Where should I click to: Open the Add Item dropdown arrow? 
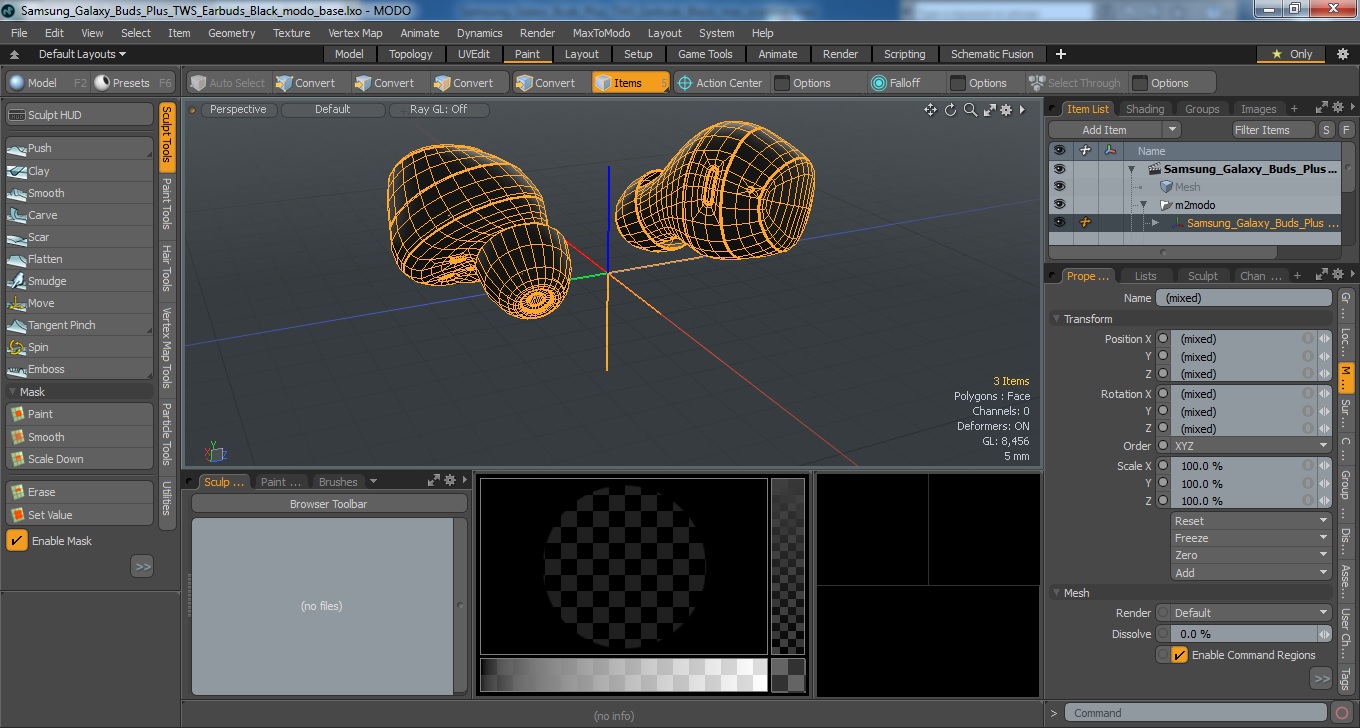[1171, 130]
